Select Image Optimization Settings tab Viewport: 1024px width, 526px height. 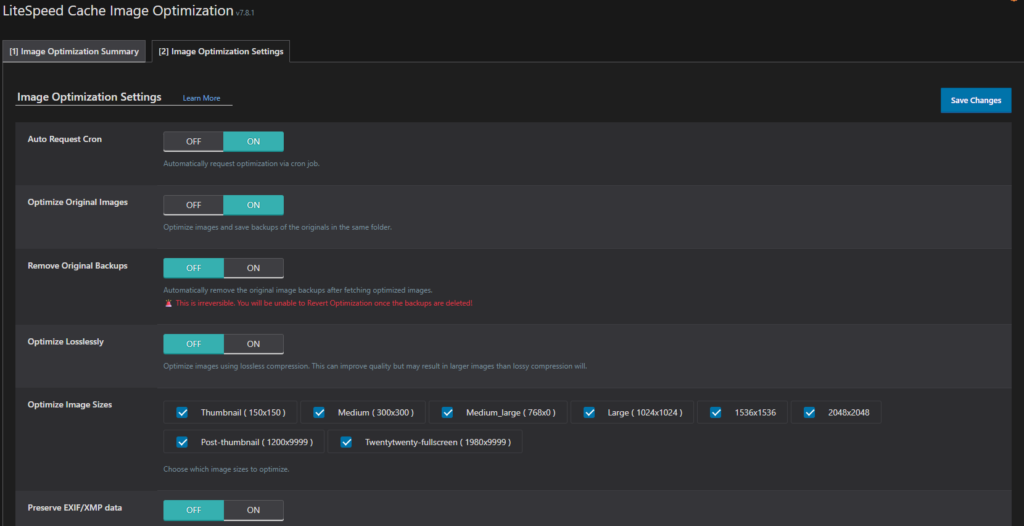pyautogui.click(x=221, y=52)
